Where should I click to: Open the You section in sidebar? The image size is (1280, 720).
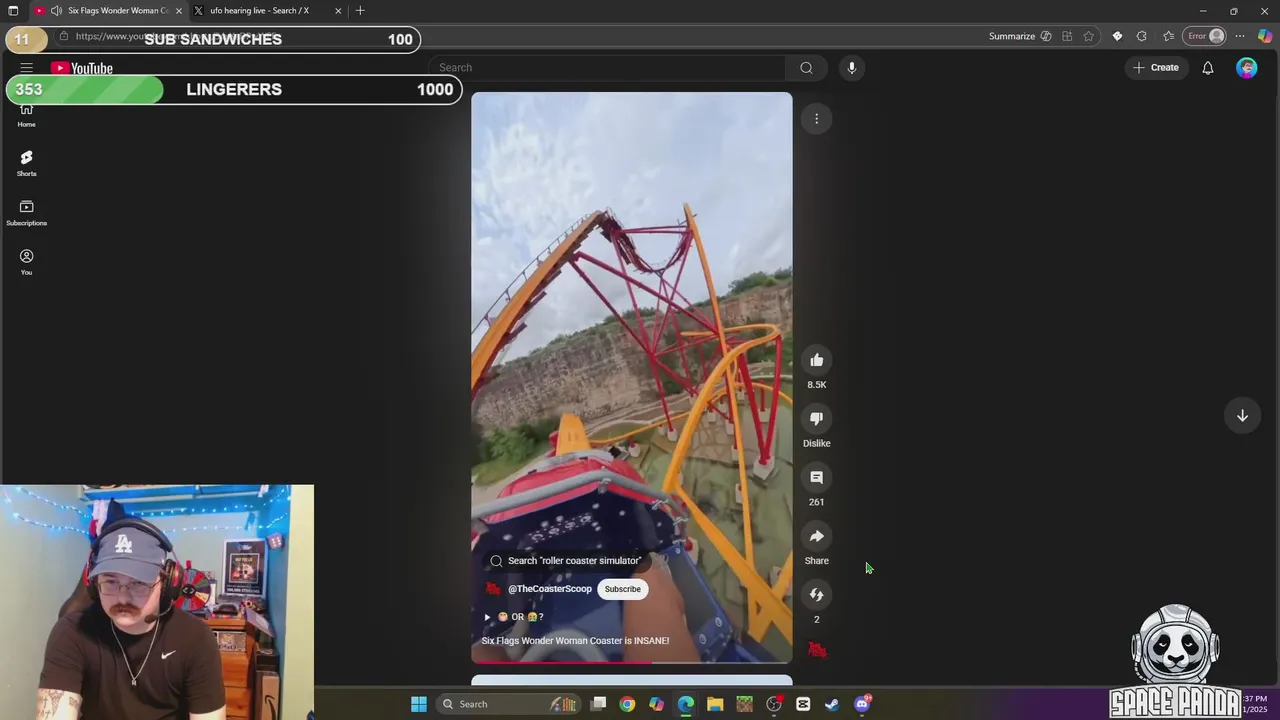pos(26,262)
